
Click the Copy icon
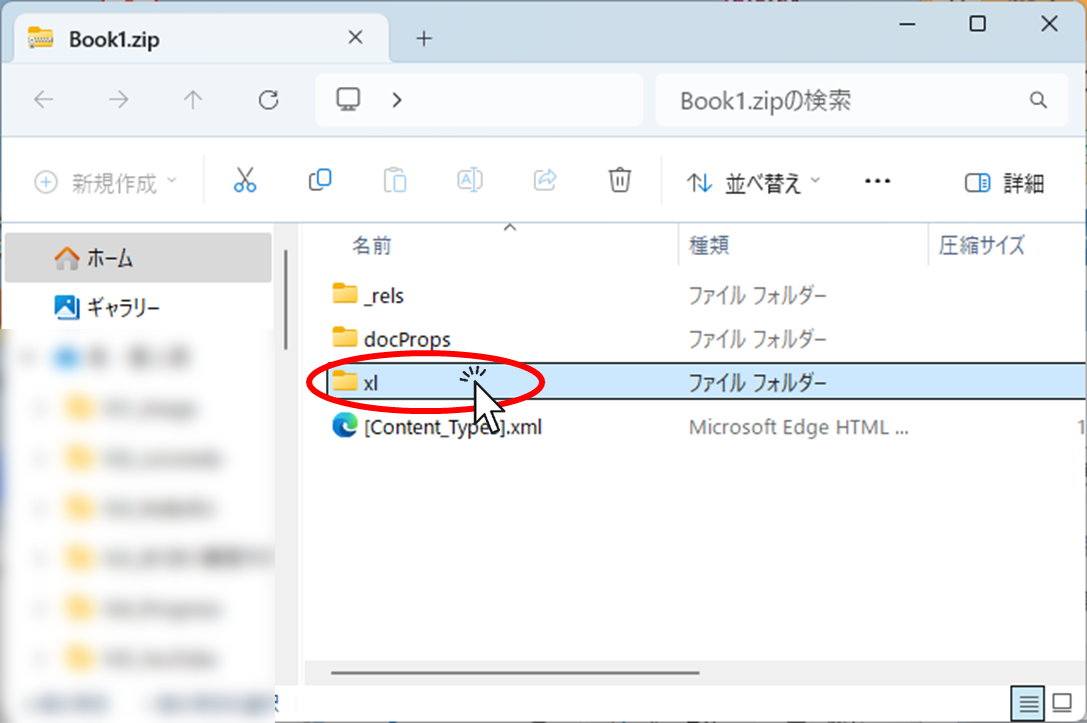click(x=320, y=180)
